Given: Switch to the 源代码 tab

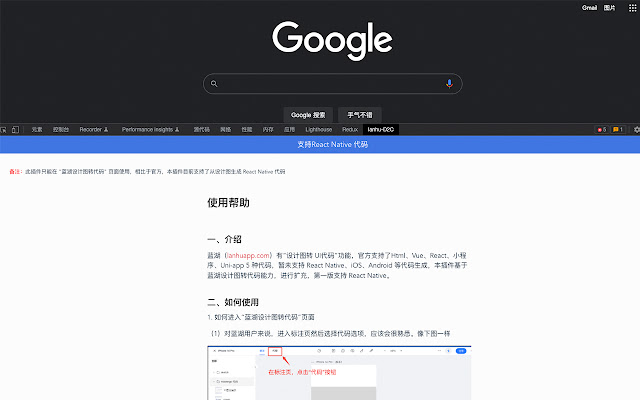Looking at the screenshot, I should [201, 130].
